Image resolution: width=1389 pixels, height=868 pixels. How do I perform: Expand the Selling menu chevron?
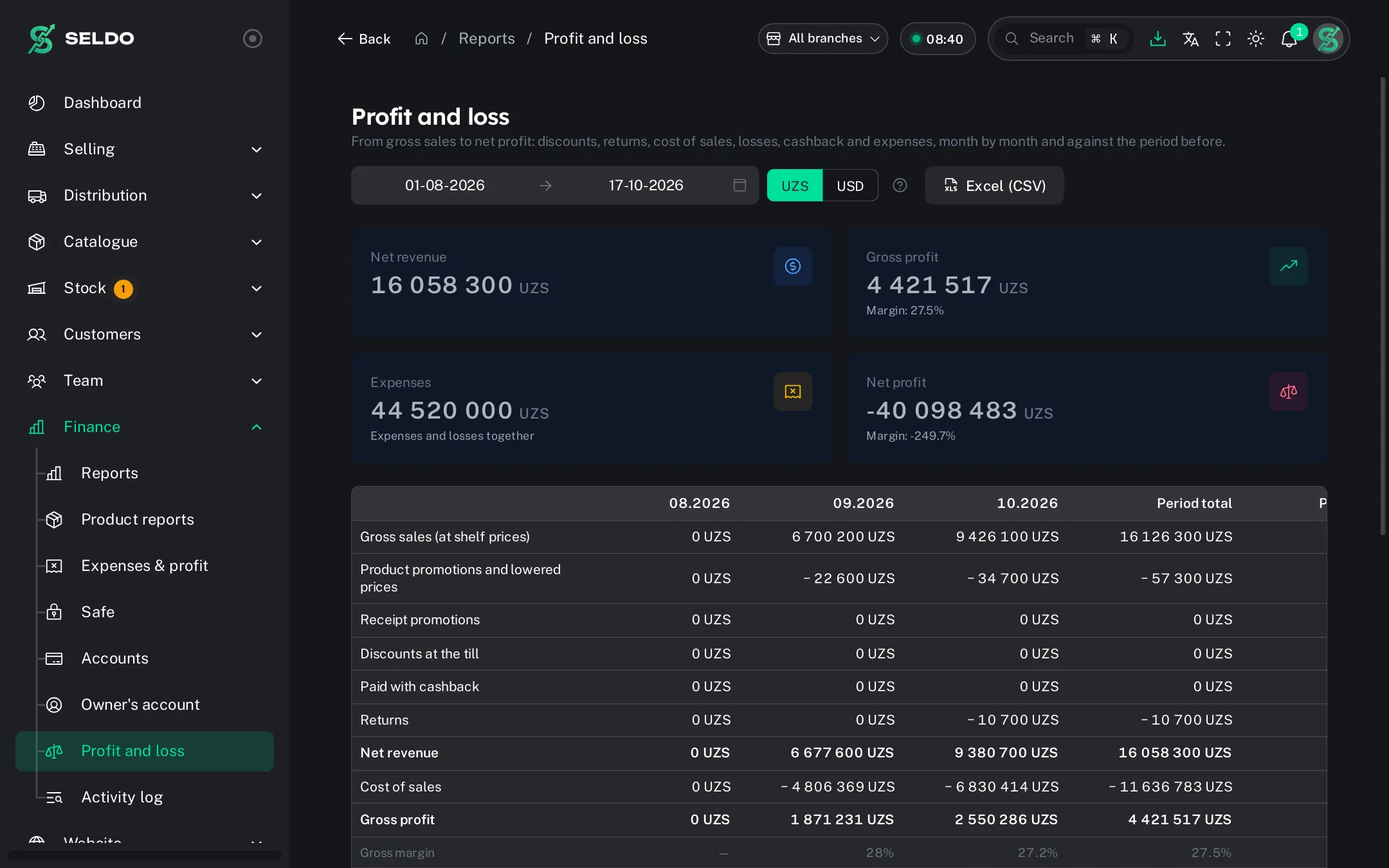(257, 149)
